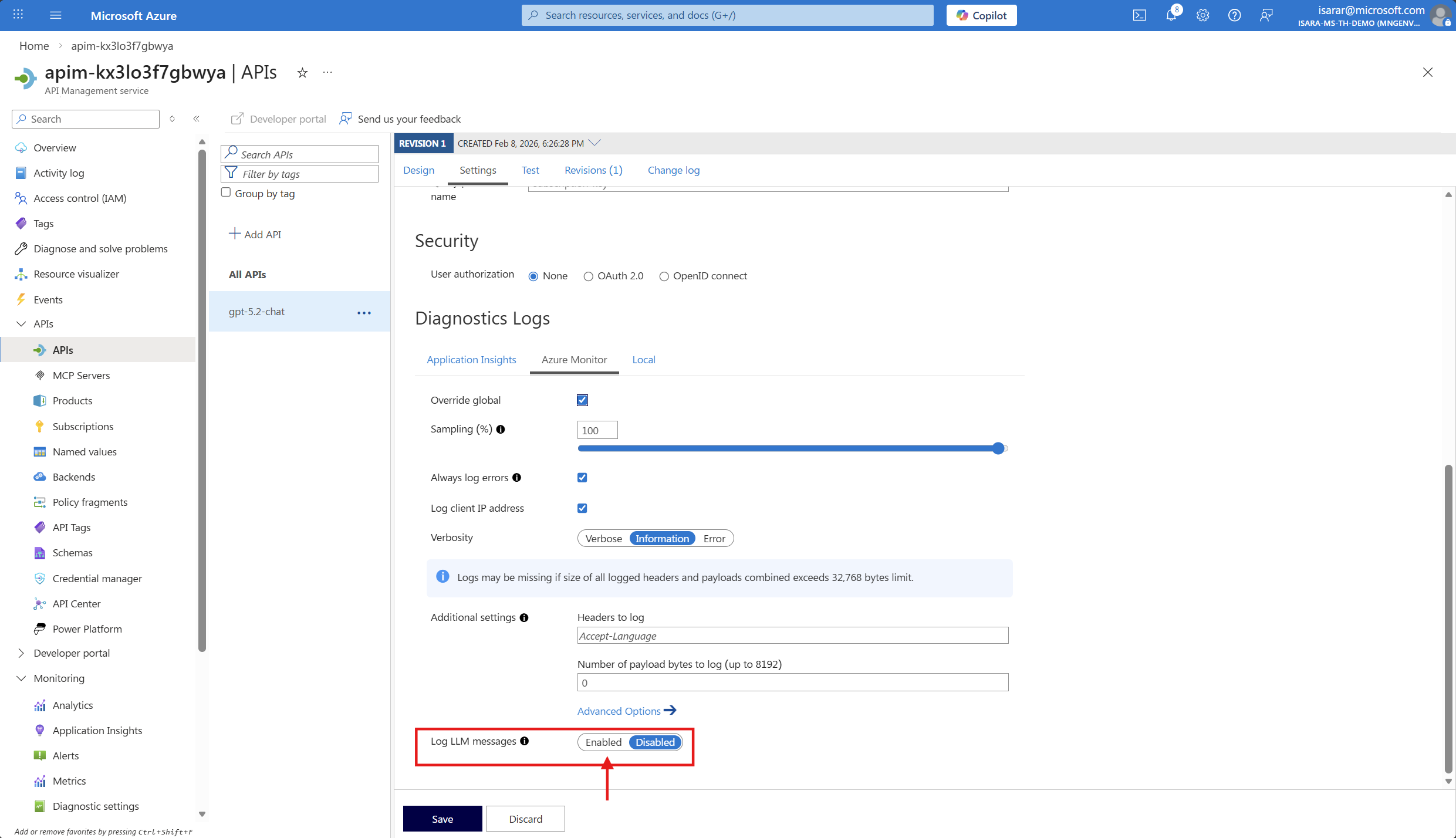Expand Advanced Options

[626, 711]
